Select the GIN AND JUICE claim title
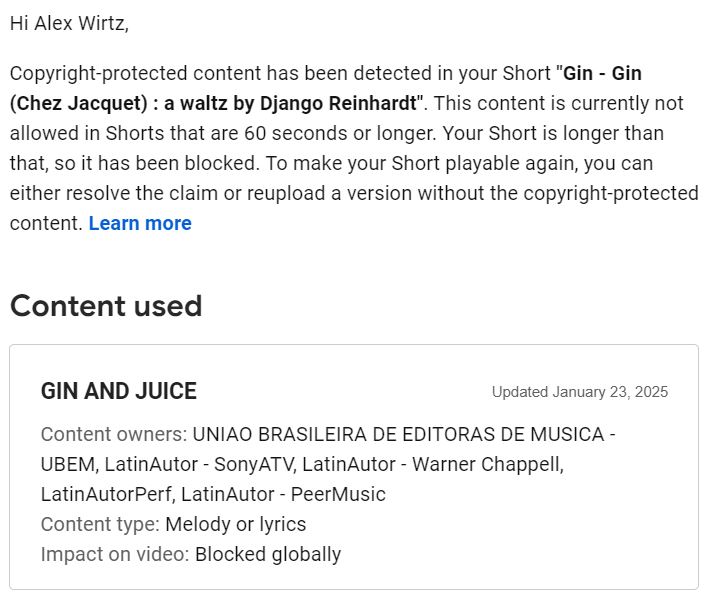 (x=119, y=391)
